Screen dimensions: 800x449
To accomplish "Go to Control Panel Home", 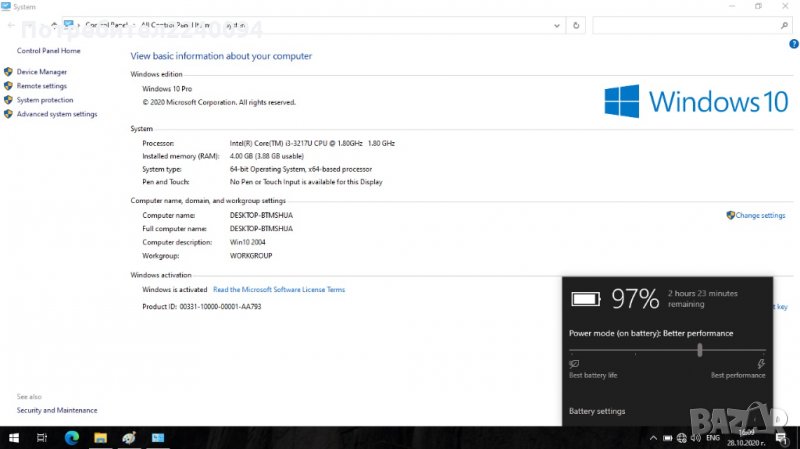I will (x=48, y=50).
